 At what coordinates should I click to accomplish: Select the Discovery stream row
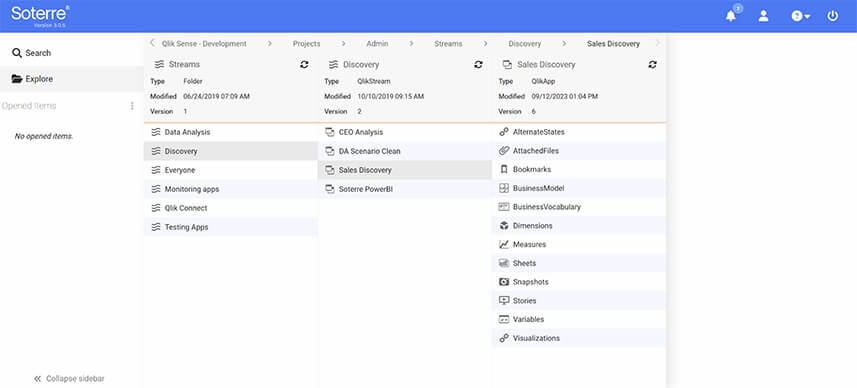(231, 151)
